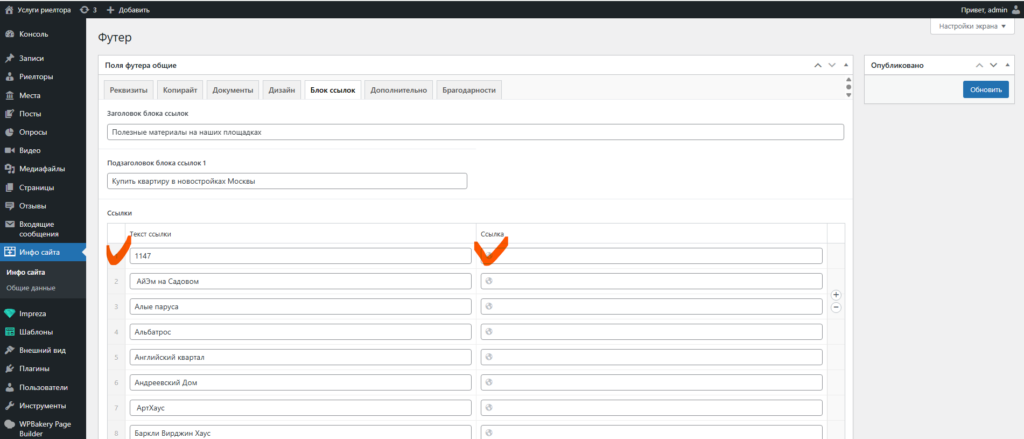This screenshot has height=439, width=1024.
Task: Click the Обновить button
Action: click(985, 90)
